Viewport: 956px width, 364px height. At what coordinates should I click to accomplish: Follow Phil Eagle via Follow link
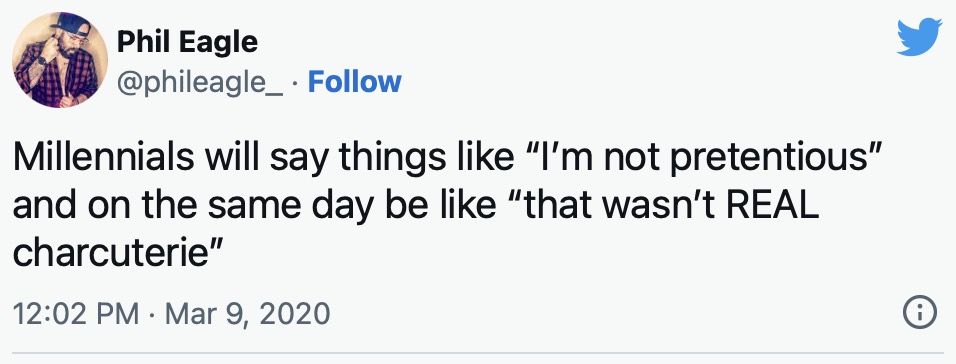[354, 82]
